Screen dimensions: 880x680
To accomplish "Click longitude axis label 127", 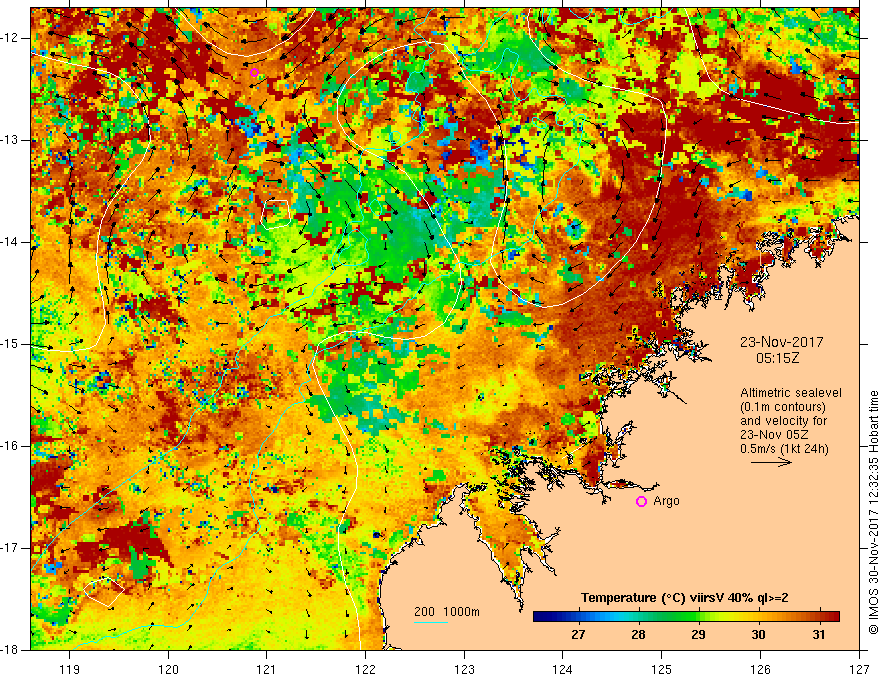I will coord(859,669).
